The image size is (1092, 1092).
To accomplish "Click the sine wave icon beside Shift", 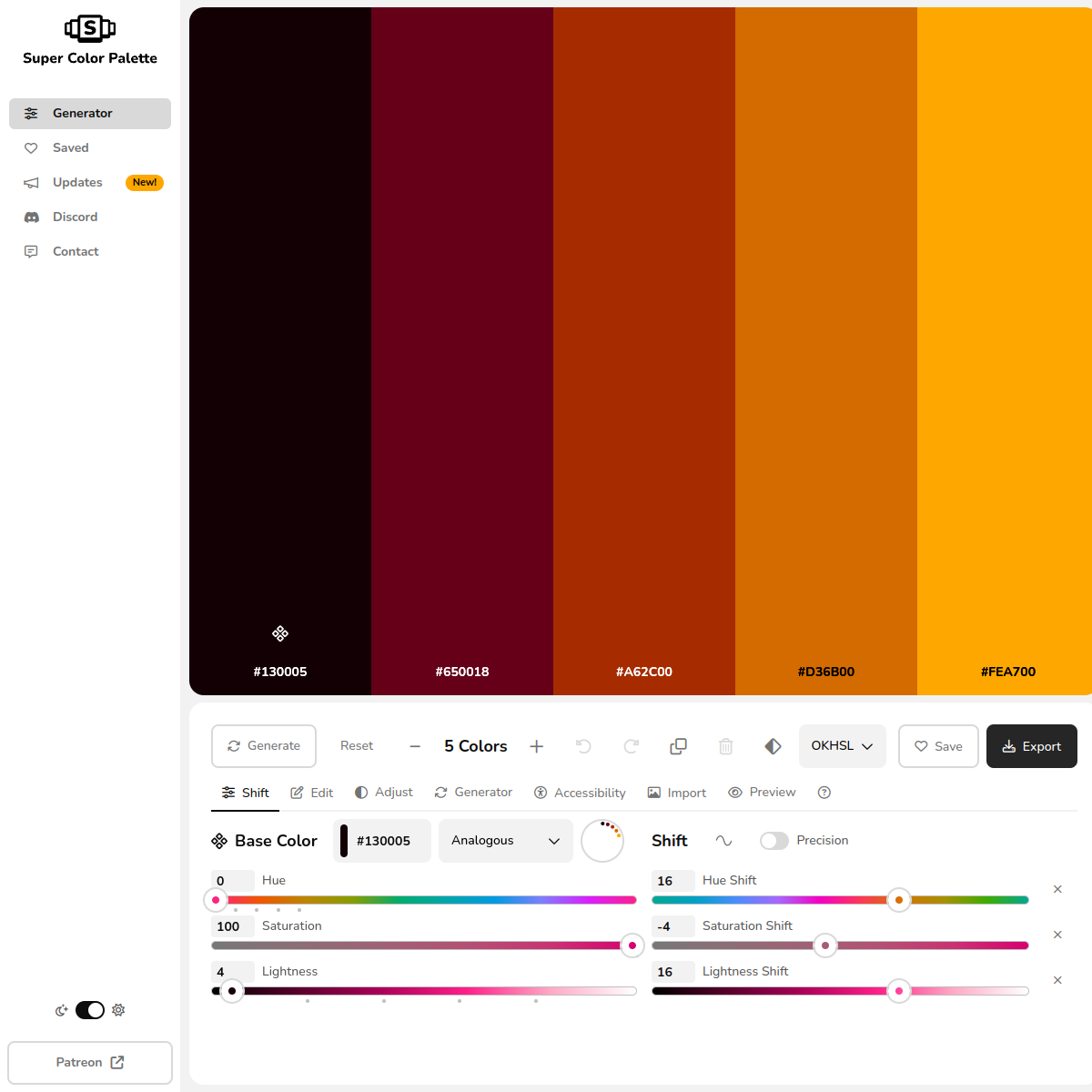I will pyautogui.click(x=724, y=840).
